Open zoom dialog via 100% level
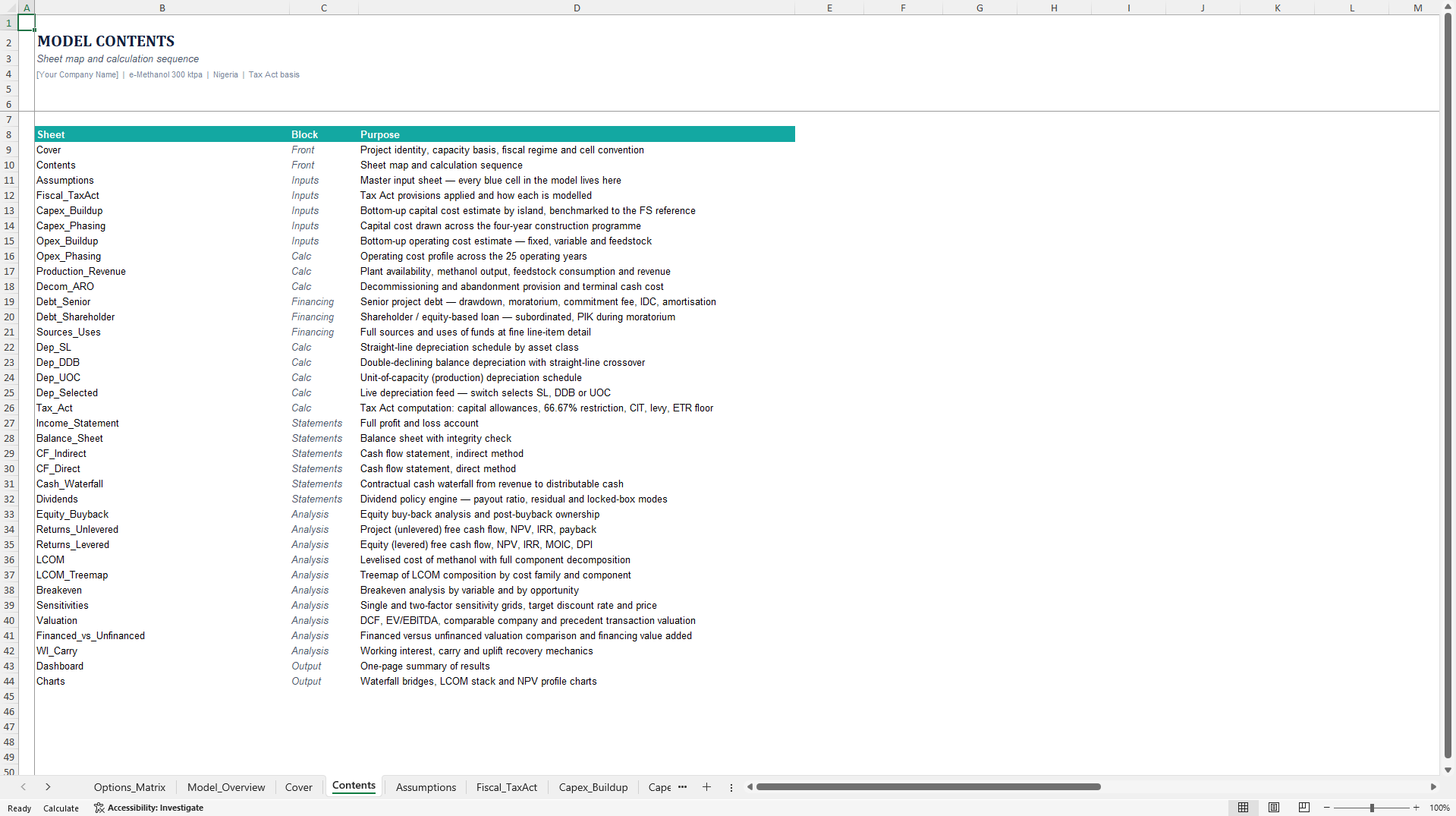The width and height of the screenshot is (1456, 816). 1439,808
